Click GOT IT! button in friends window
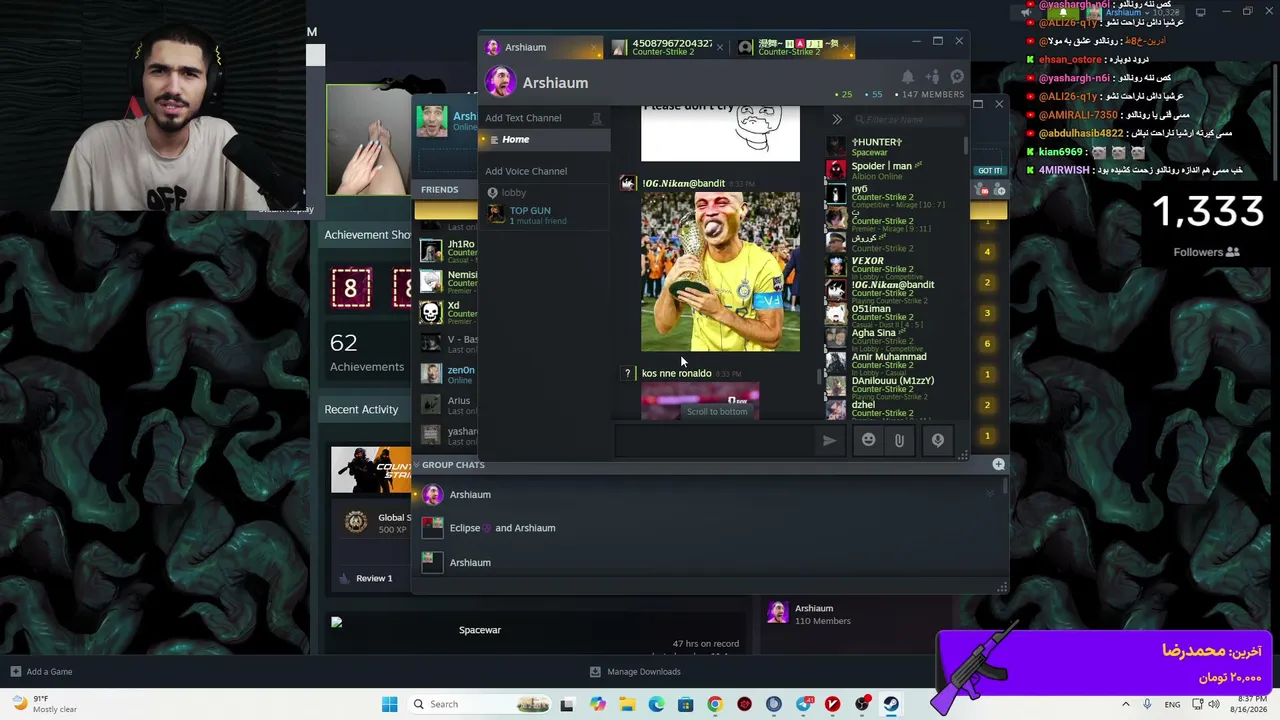Viewport: 1280px width, 720px height. tap(990, 171)
